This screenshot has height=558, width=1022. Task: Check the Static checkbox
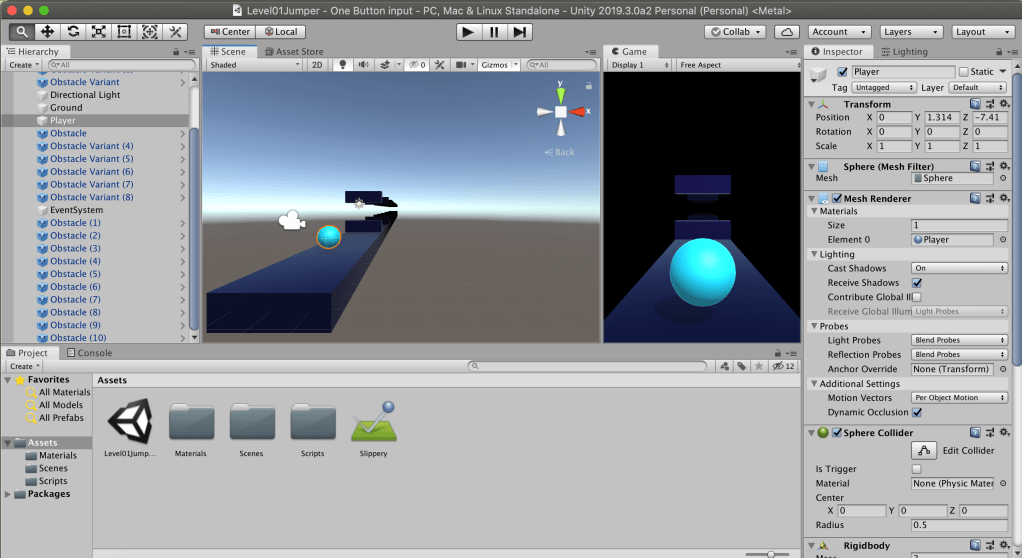(963, 72)
